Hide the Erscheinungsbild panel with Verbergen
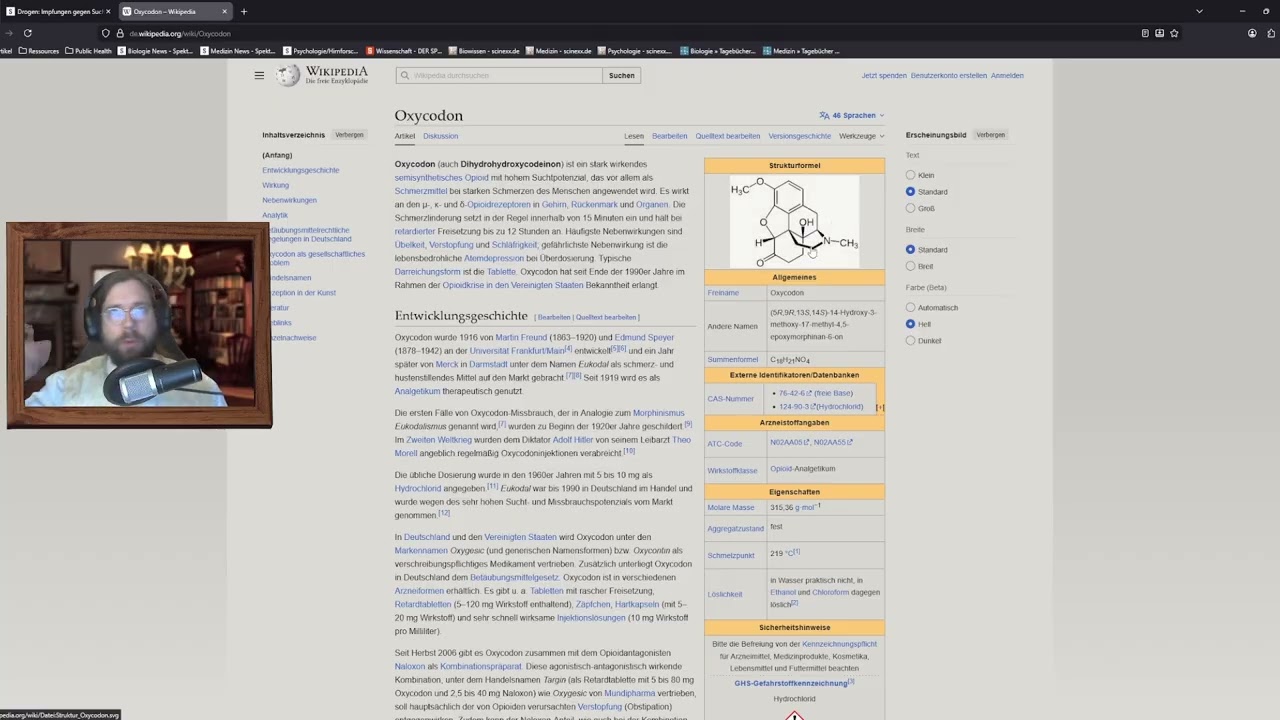 tap(990, 135)
